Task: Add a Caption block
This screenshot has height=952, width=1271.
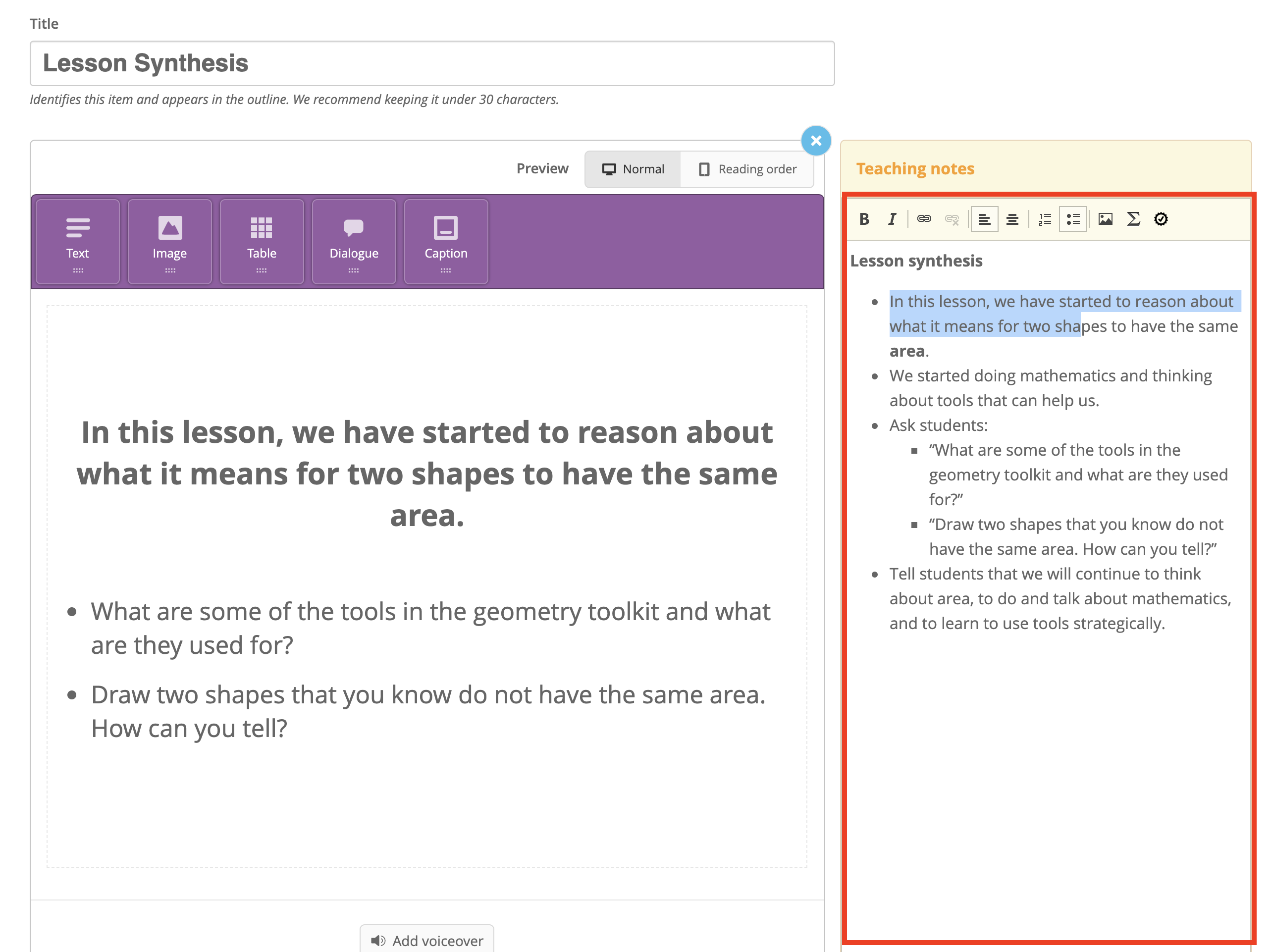Action: pyautogui.click(x=446, y=242)
